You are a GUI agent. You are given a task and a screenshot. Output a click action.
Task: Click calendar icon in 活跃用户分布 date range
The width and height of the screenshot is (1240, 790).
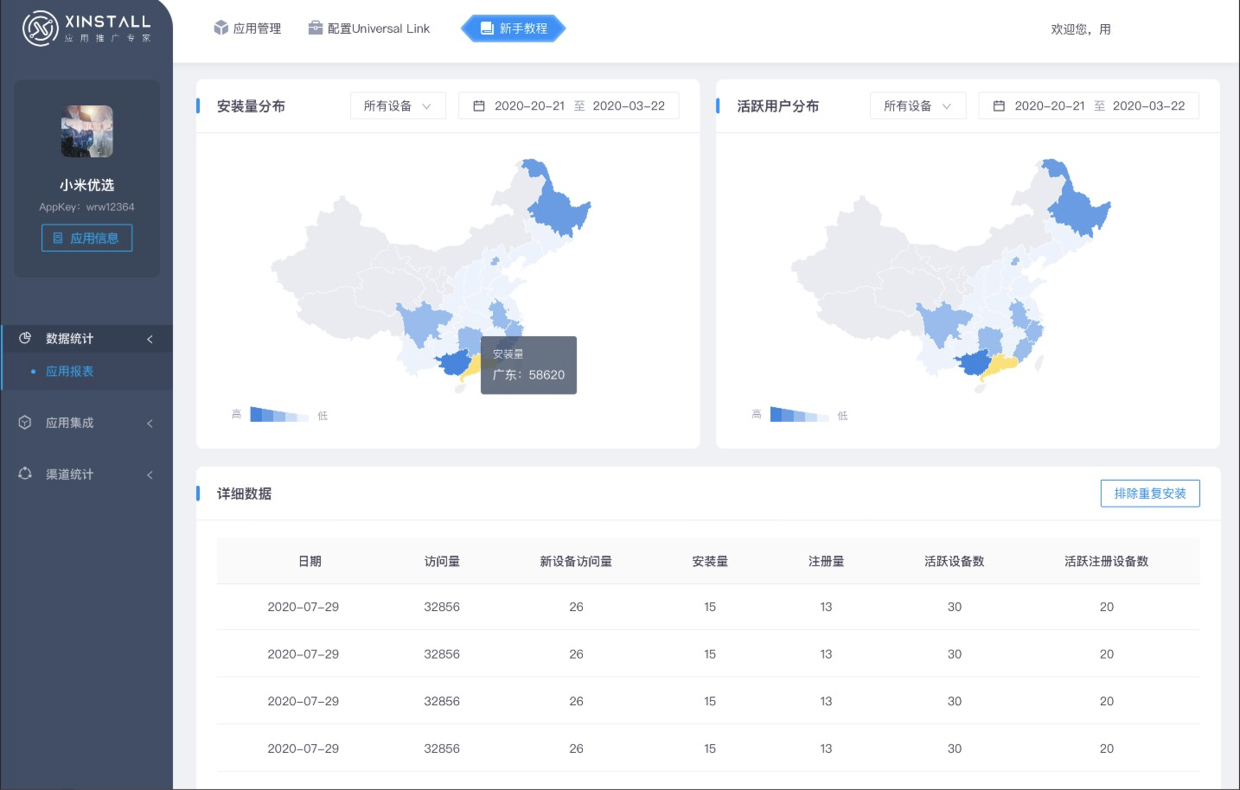click(999, 106)
